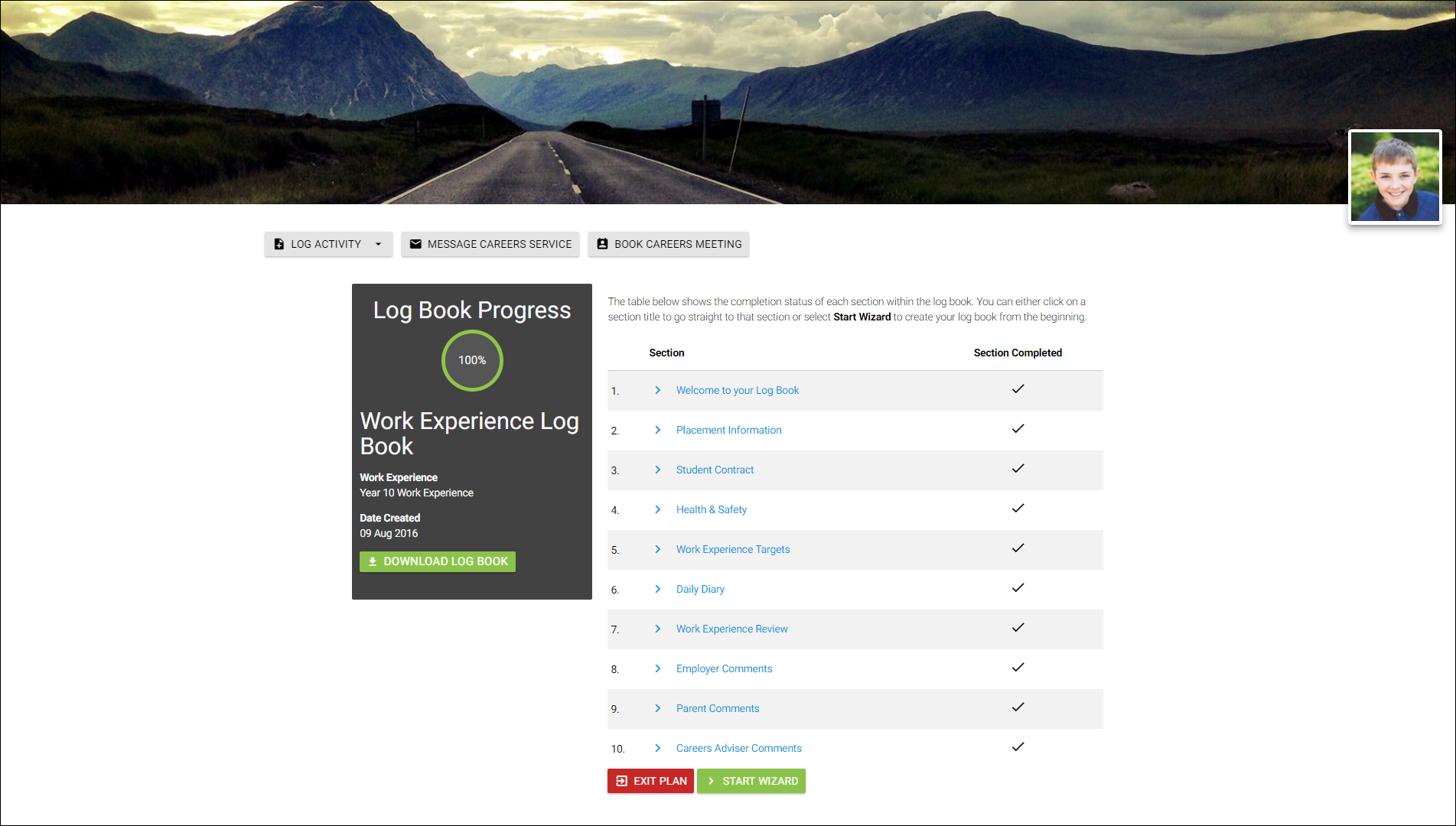1456x826 pixels.
Task: Click the Log Activity document icon
Action: [279, 244]
